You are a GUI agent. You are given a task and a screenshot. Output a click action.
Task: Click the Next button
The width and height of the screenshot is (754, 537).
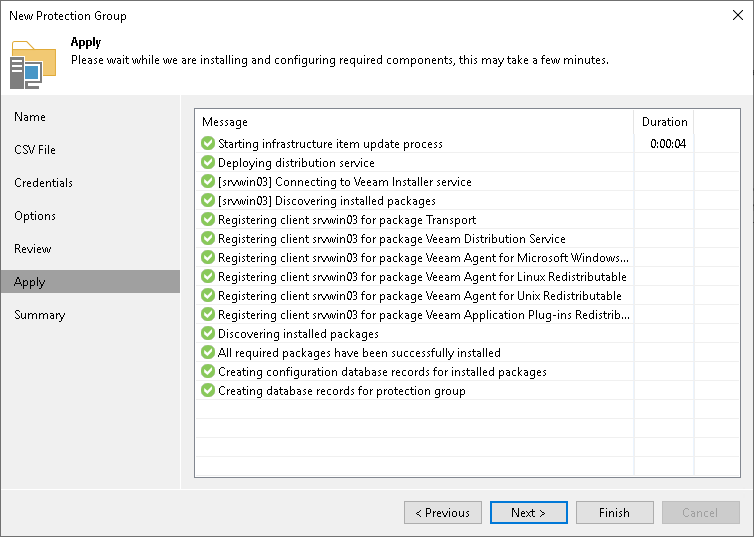click(x=528, y=512)
